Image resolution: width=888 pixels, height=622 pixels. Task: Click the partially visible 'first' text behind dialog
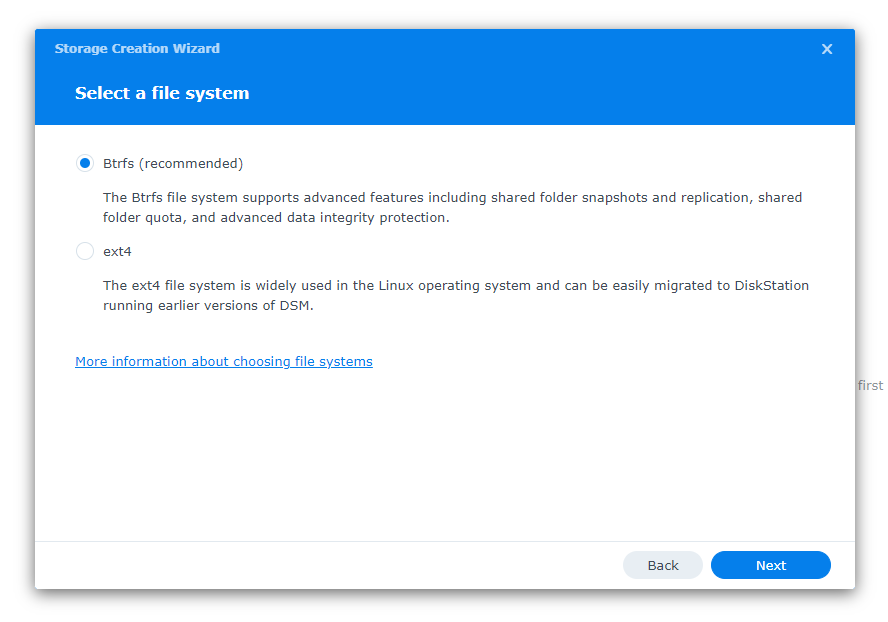(870, 385)
